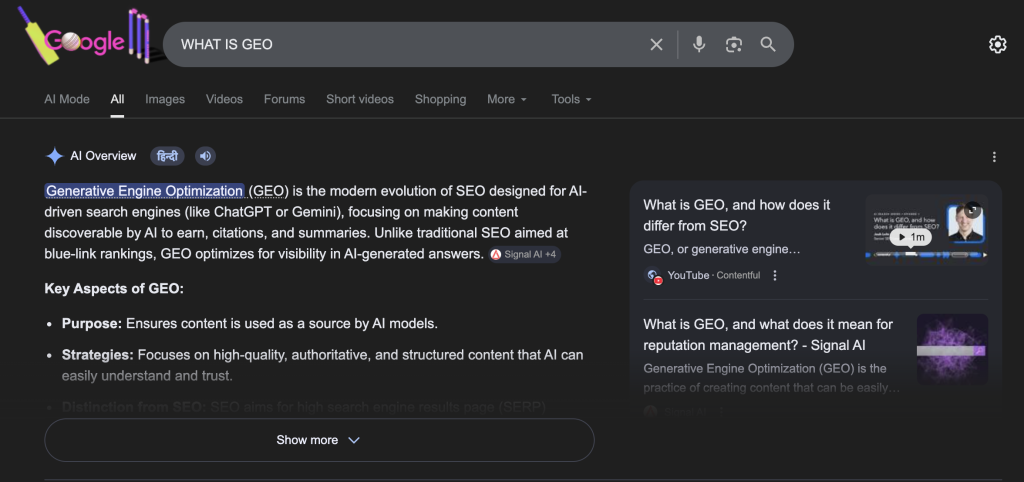The image size is (1024, 482).
Task: Open three-dot menu beside YouTube source
Action: click(x=775, y=276)
